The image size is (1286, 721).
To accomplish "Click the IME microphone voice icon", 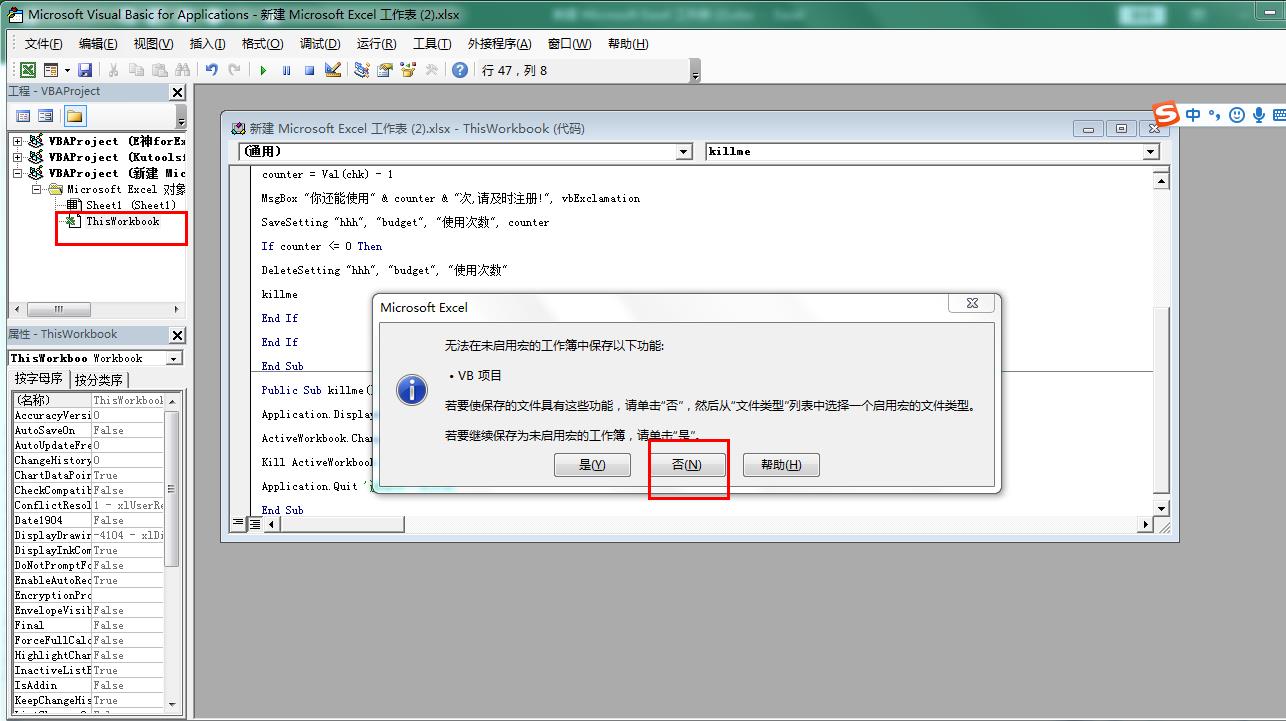I will pyautogui.click(x=1258, y=115).
